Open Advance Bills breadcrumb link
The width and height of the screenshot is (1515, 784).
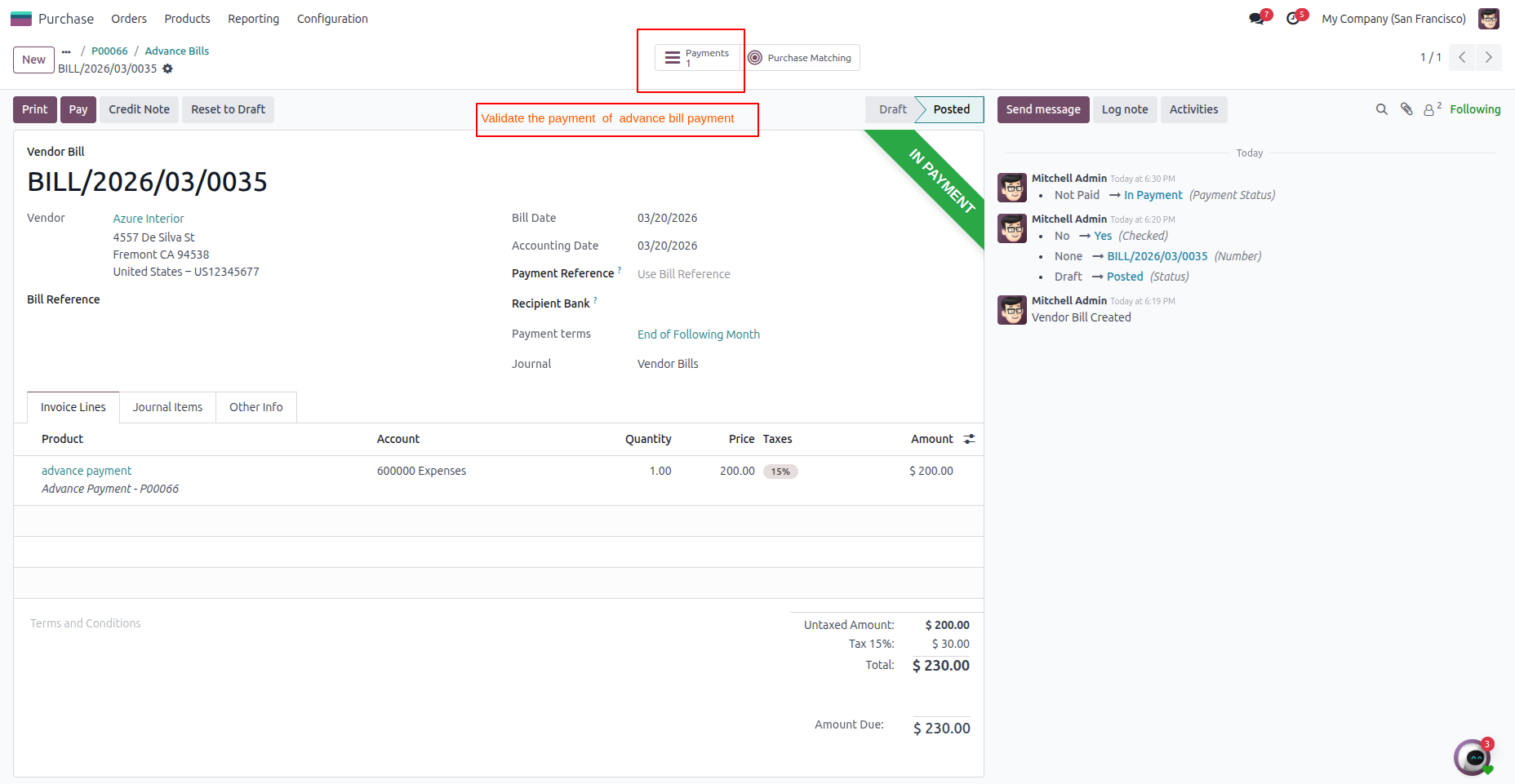point(177,51)
